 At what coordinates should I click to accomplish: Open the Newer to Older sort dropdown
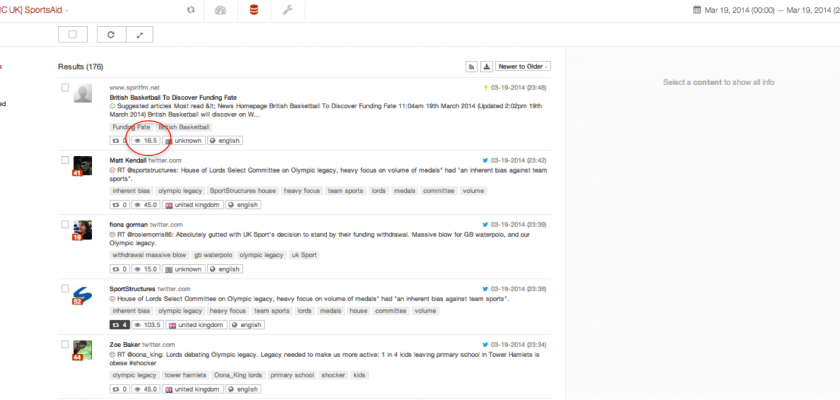[x=523, y=66]
